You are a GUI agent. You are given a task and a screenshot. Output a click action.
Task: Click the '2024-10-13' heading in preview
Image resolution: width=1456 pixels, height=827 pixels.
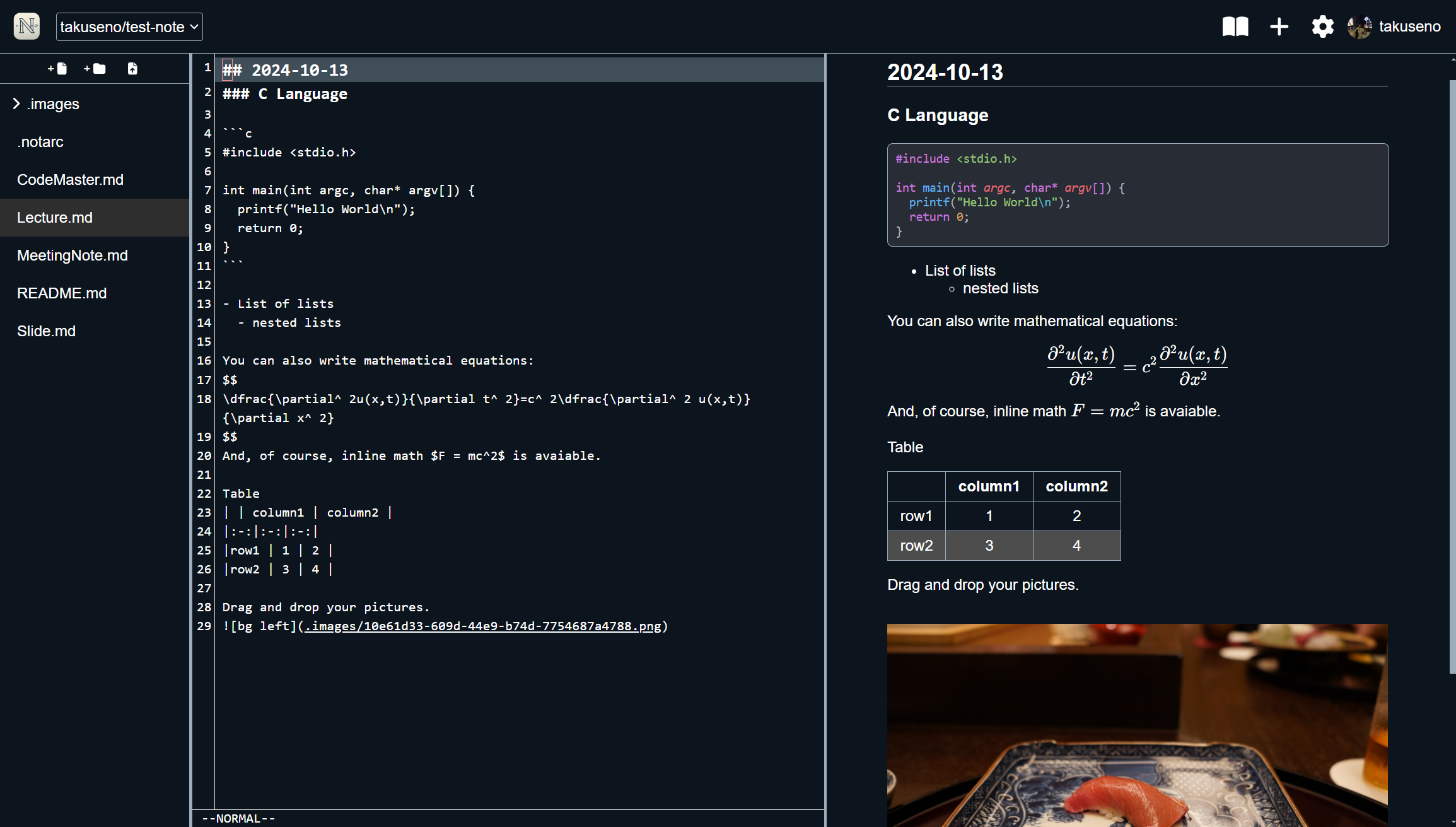coord(945,73)
